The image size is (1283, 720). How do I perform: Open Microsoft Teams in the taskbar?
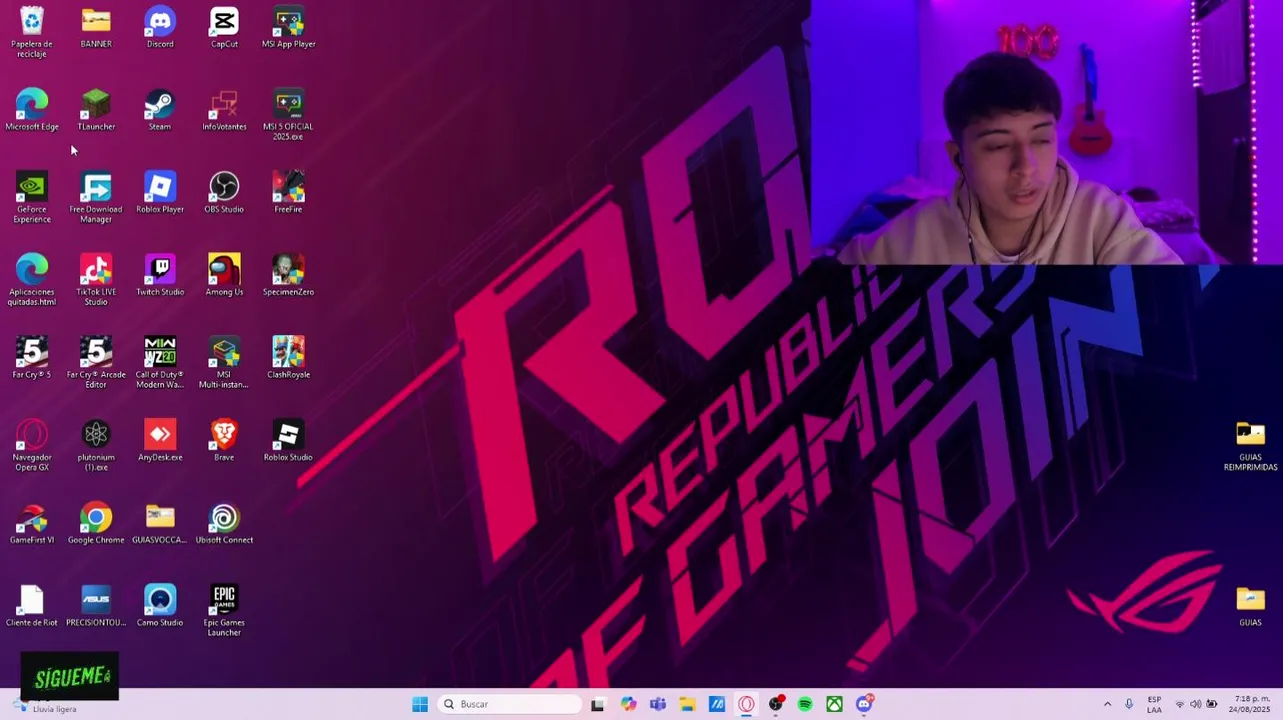[x=658, y=704]
